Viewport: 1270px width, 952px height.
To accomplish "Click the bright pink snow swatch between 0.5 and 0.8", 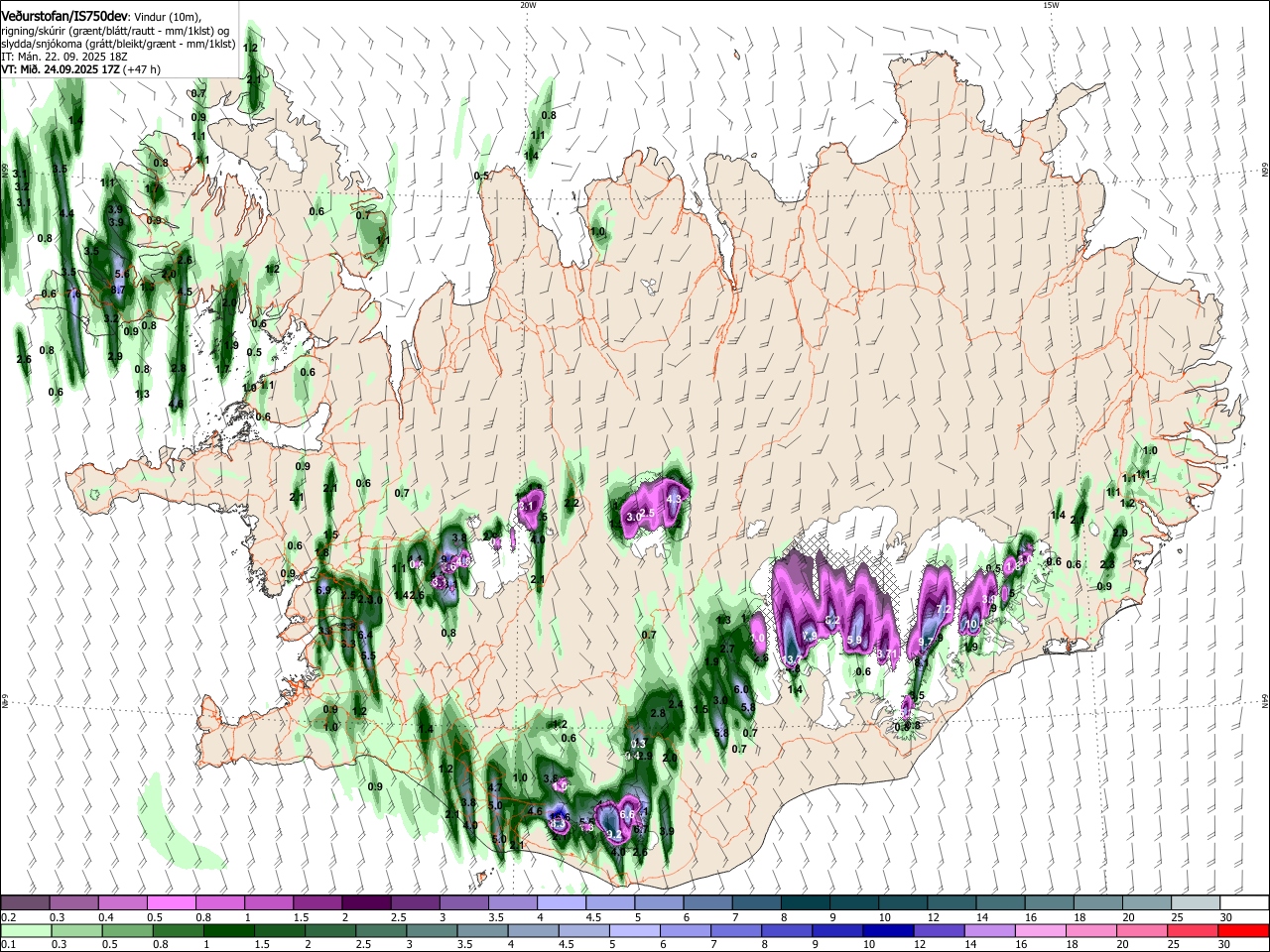I will pyautogui.click(x=172, y=903).
